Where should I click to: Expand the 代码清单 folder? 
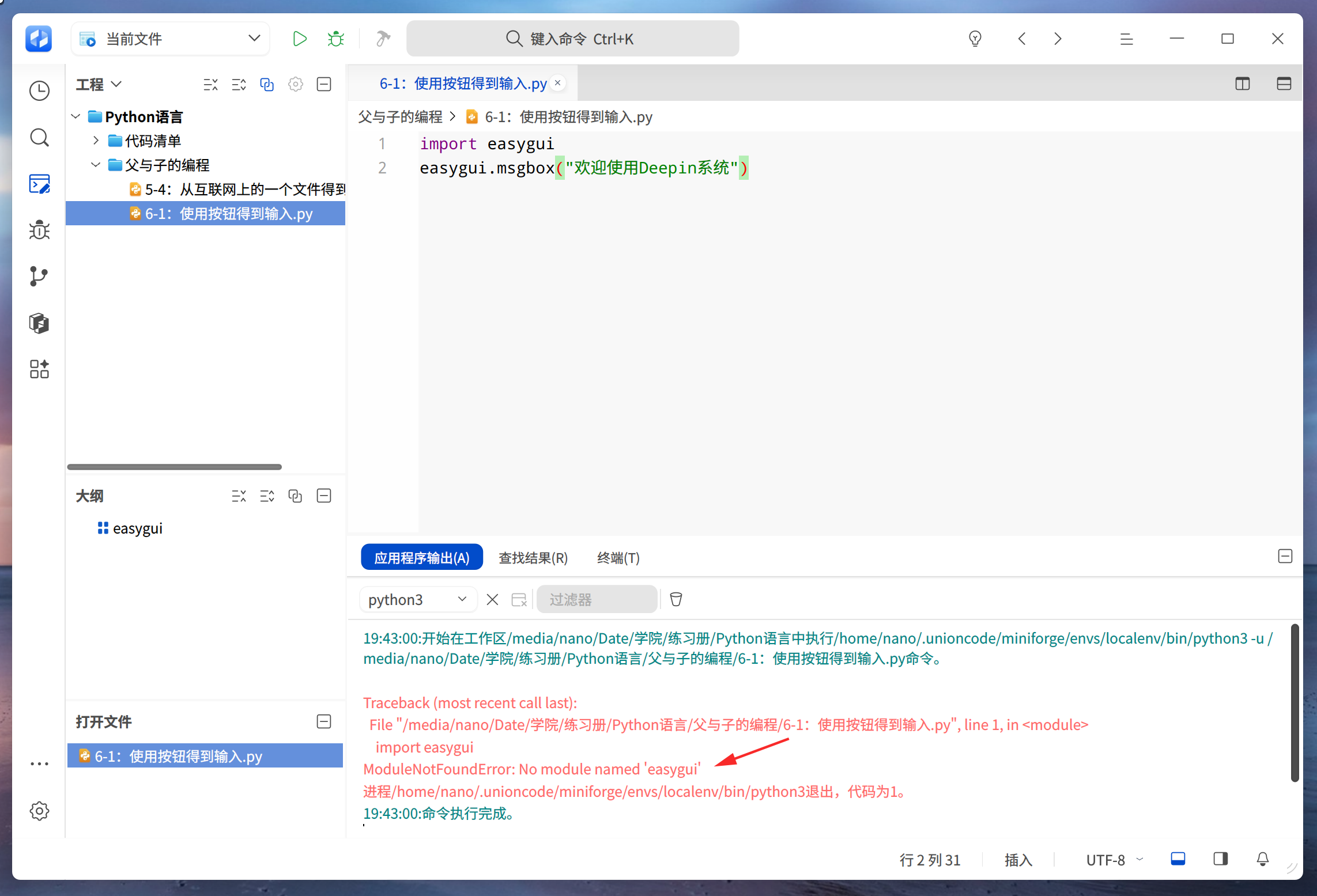coord(96,141)
